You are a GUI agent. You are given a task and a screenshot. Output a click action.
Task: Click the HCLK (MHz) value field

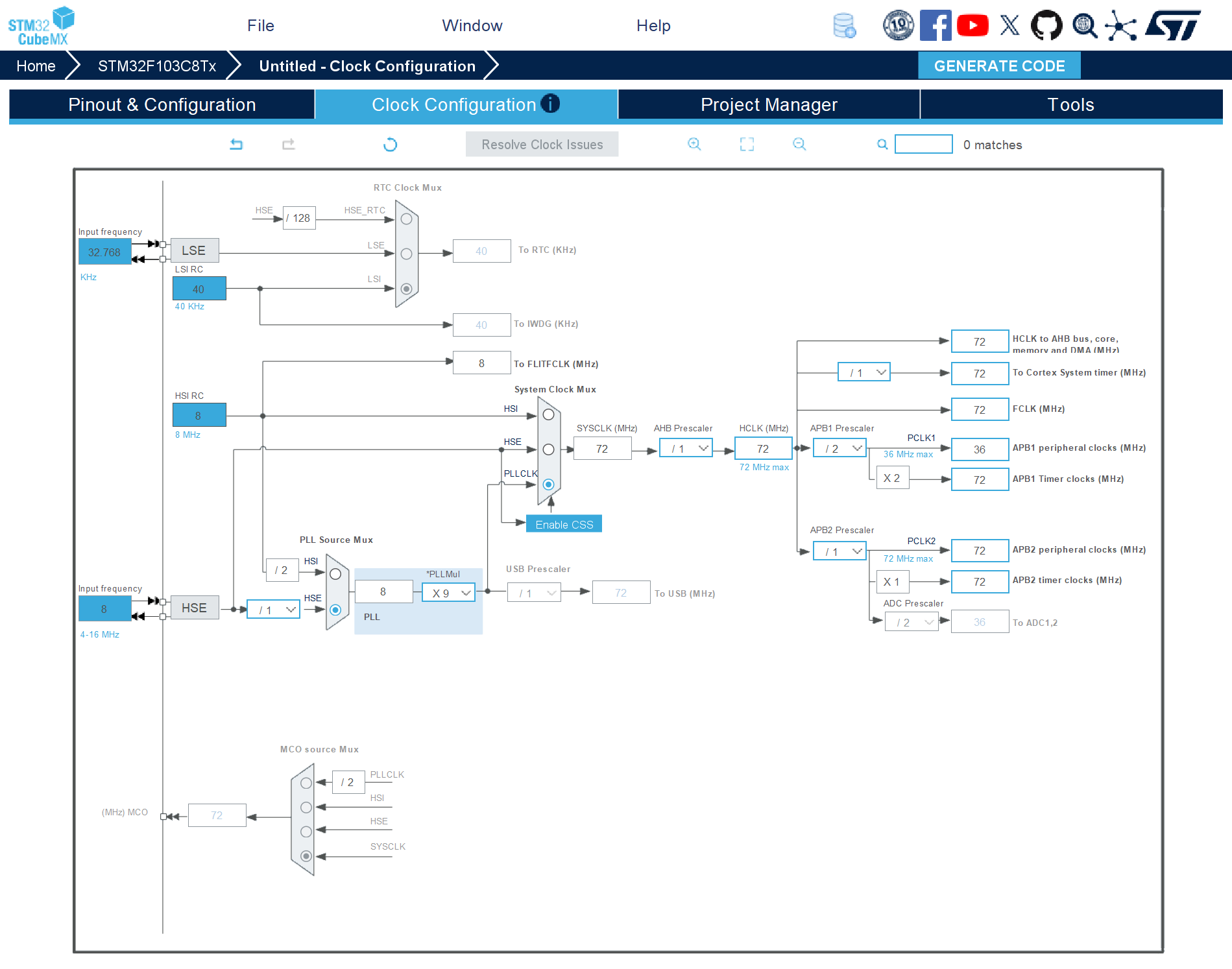point(763,448)
